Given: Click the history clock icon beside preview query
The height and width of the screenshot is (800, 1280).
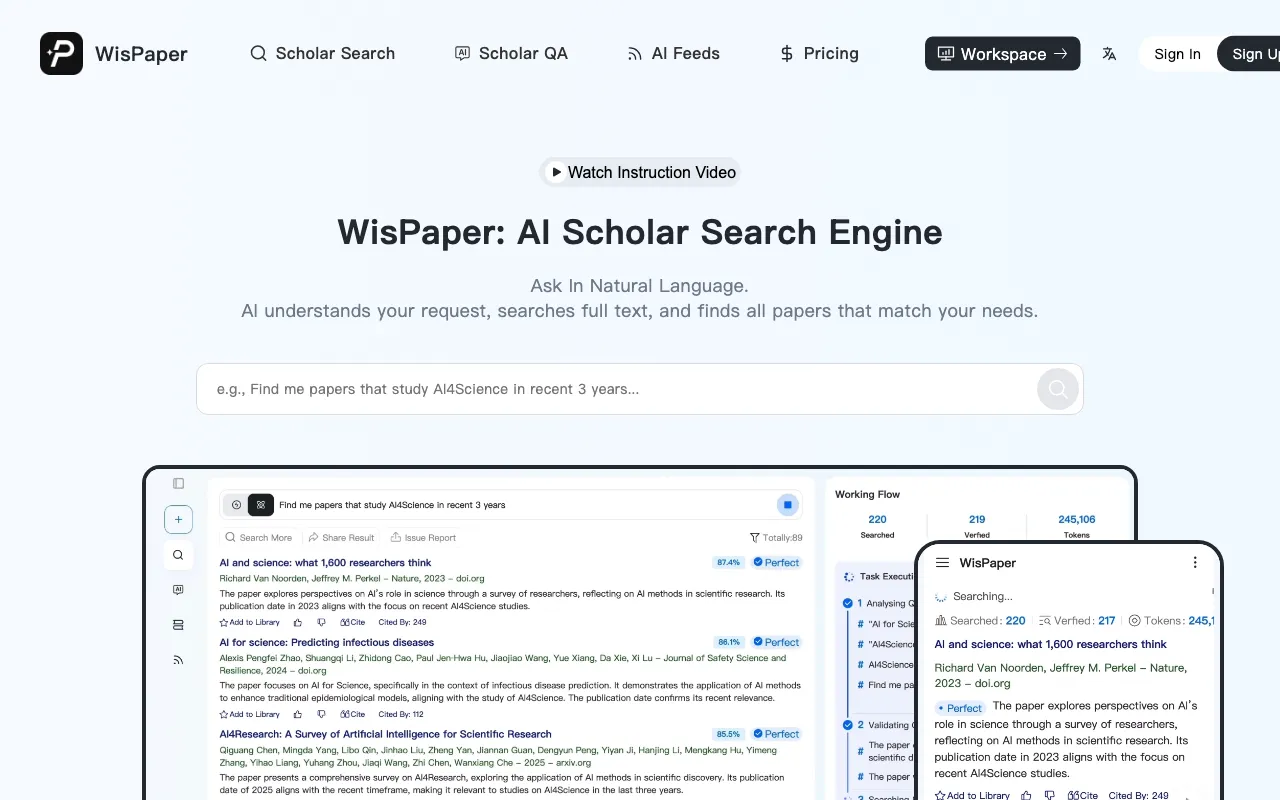Looking at the screenshot, I should pyautogui.click(x=235, y=505).
